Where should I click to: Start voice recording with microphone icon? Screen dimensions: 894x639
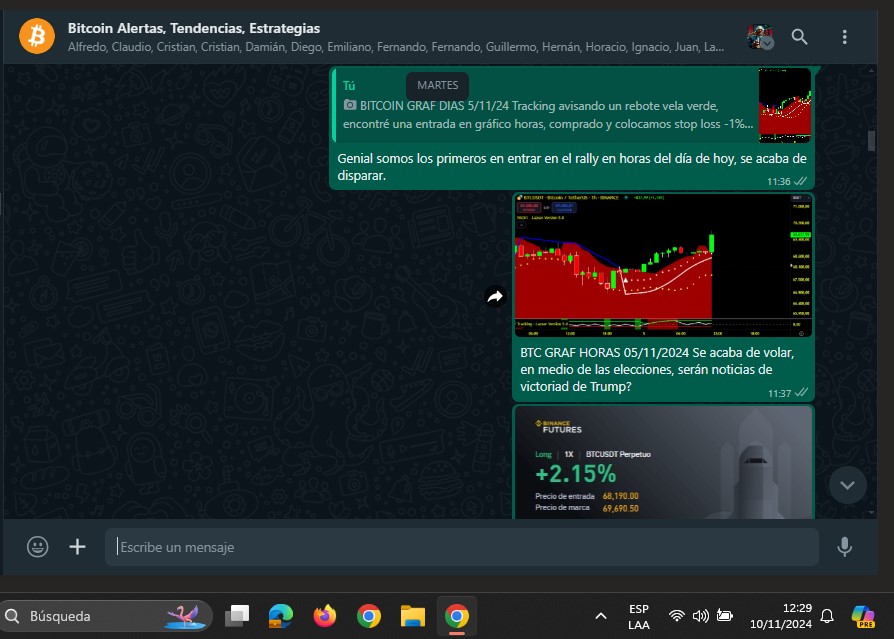845,547
